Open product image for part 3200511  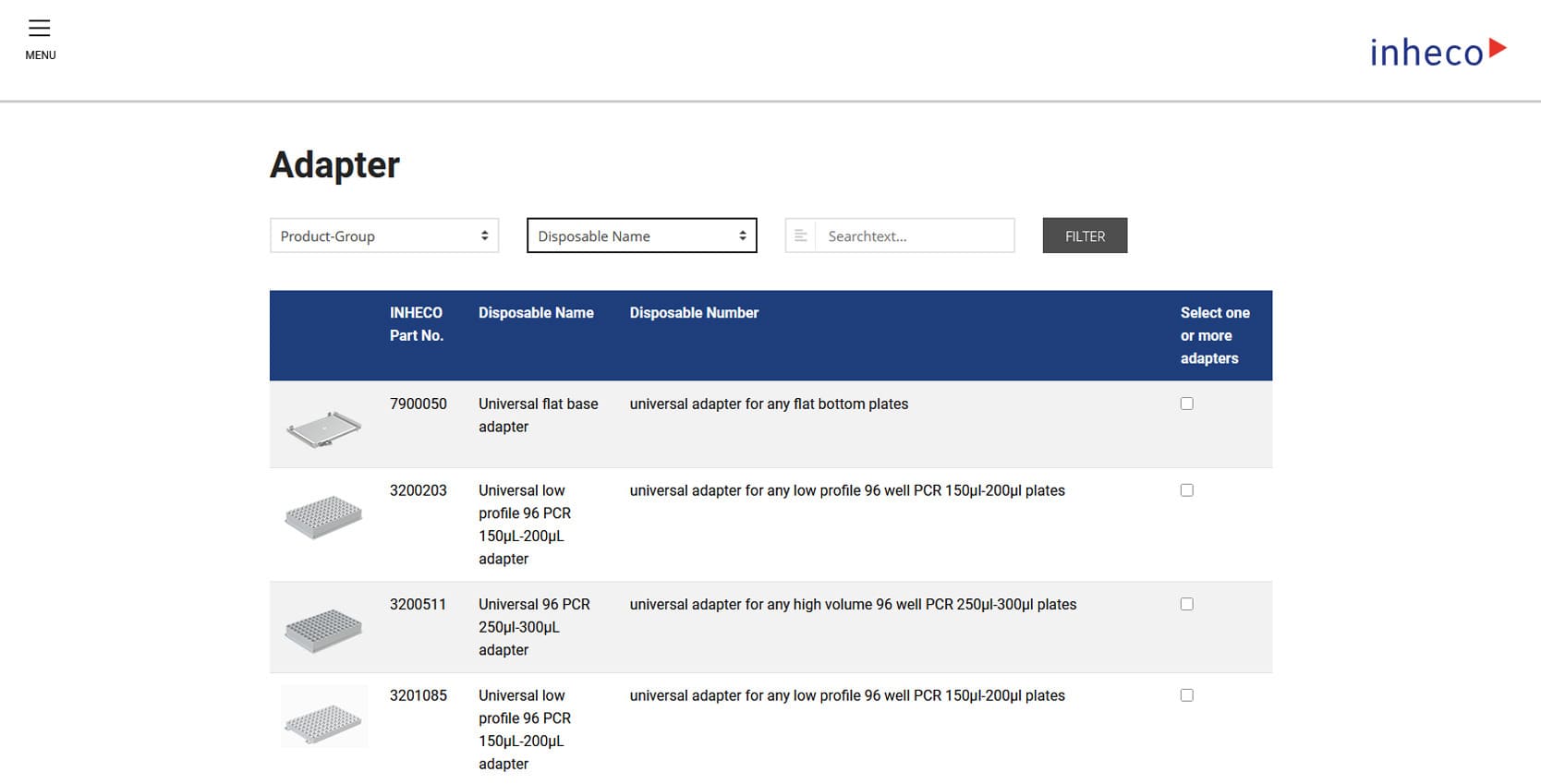coord(323,630)
